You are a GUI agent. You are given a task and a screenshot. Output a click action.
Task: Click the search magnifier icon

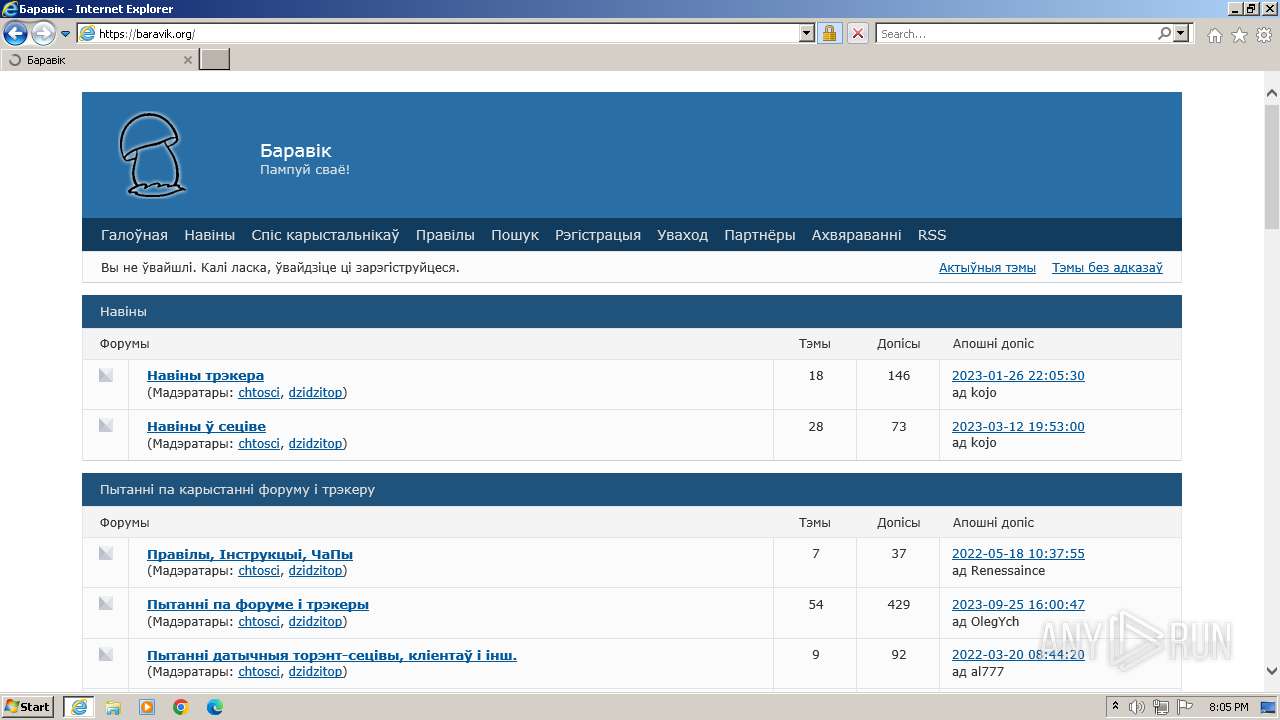1164,33
